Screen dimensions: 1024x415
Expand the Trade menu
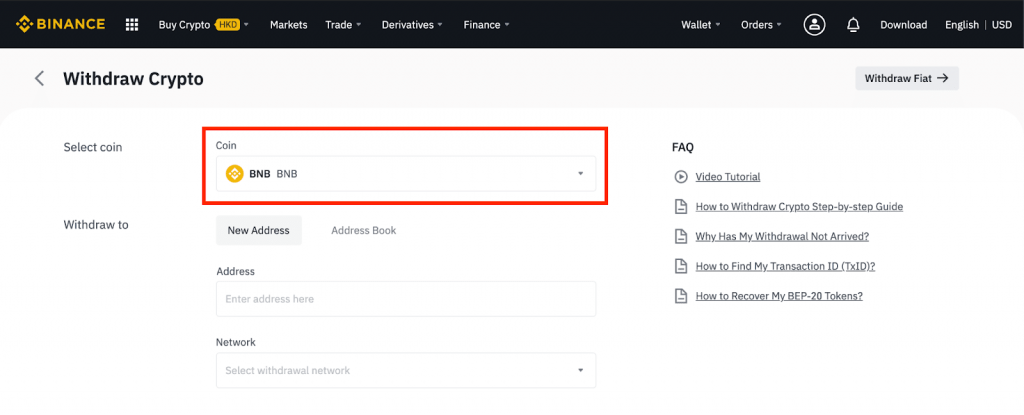[x=343, y=25]
